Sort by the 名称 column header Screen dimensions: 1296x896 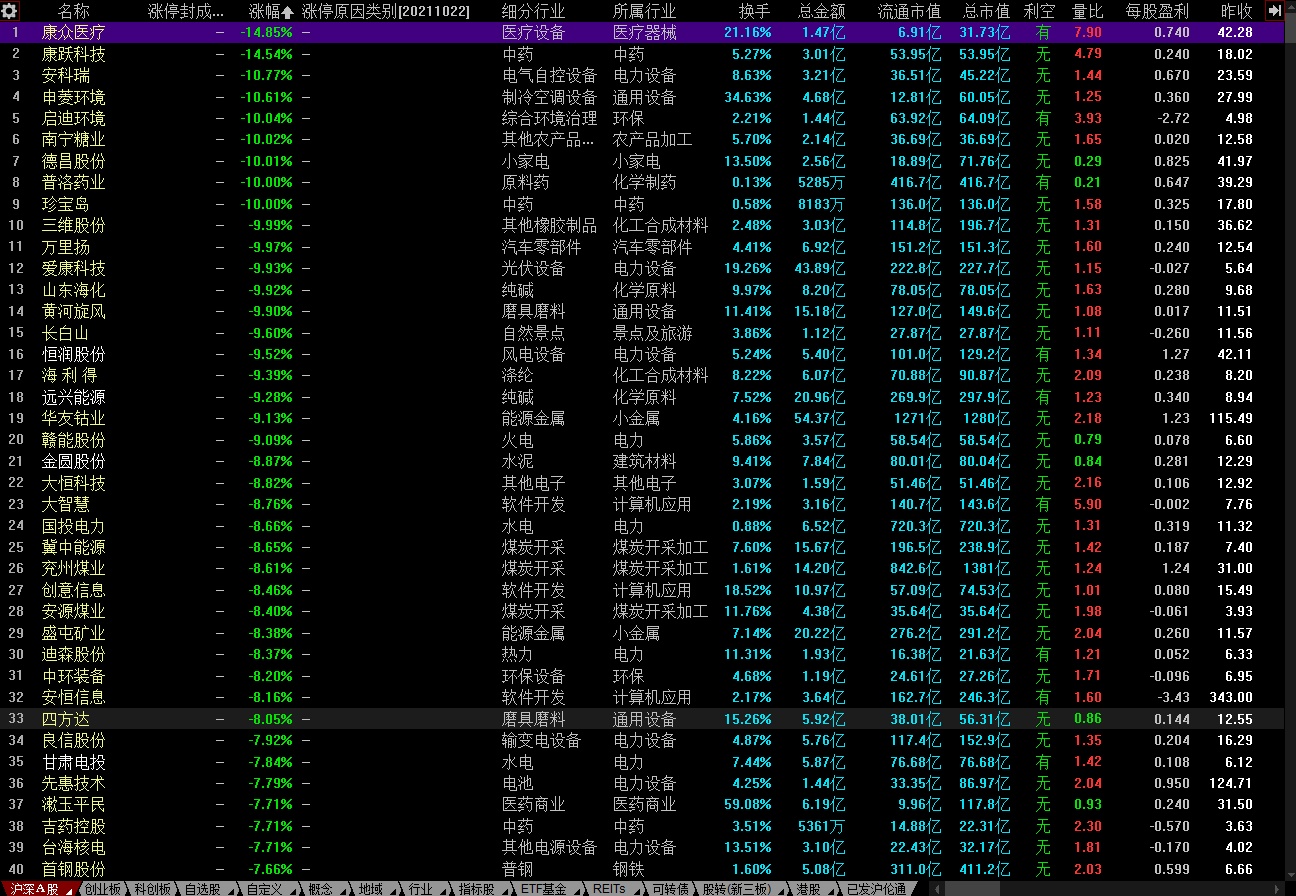73,11
